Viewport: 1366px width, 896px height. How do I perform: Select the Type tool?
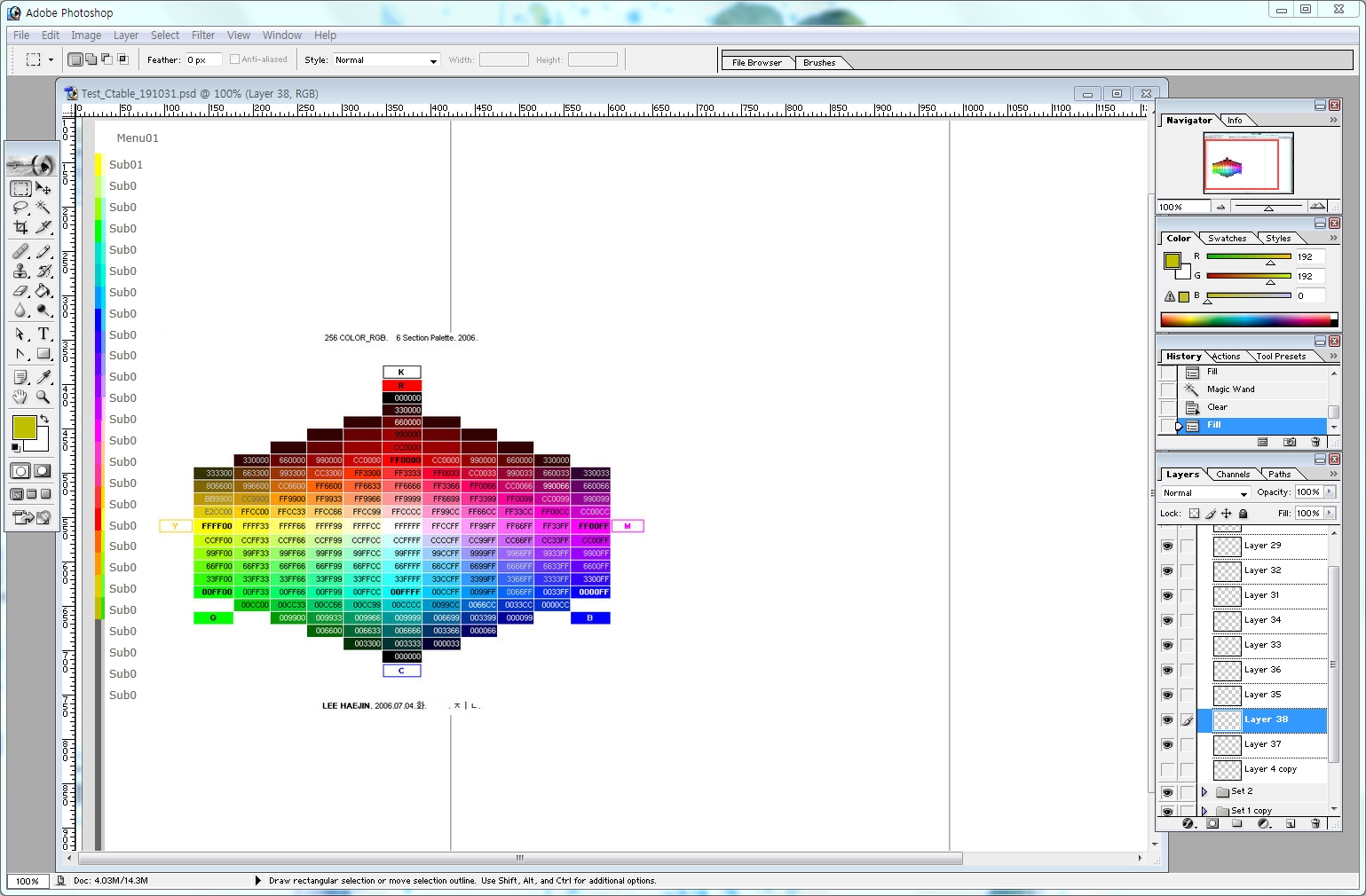(43, 334)
